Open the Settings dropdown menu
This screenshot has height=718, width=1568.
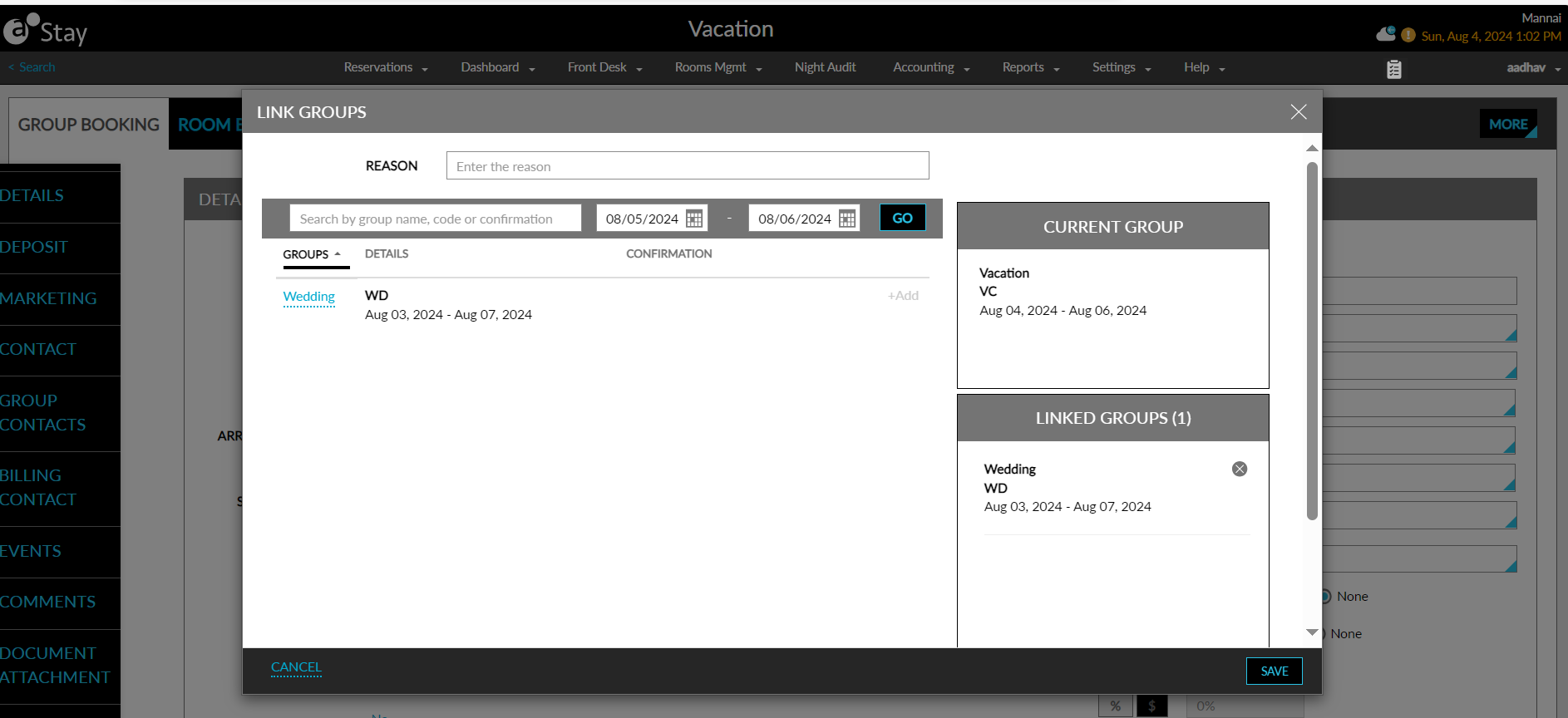click(x=1122, y=67)
